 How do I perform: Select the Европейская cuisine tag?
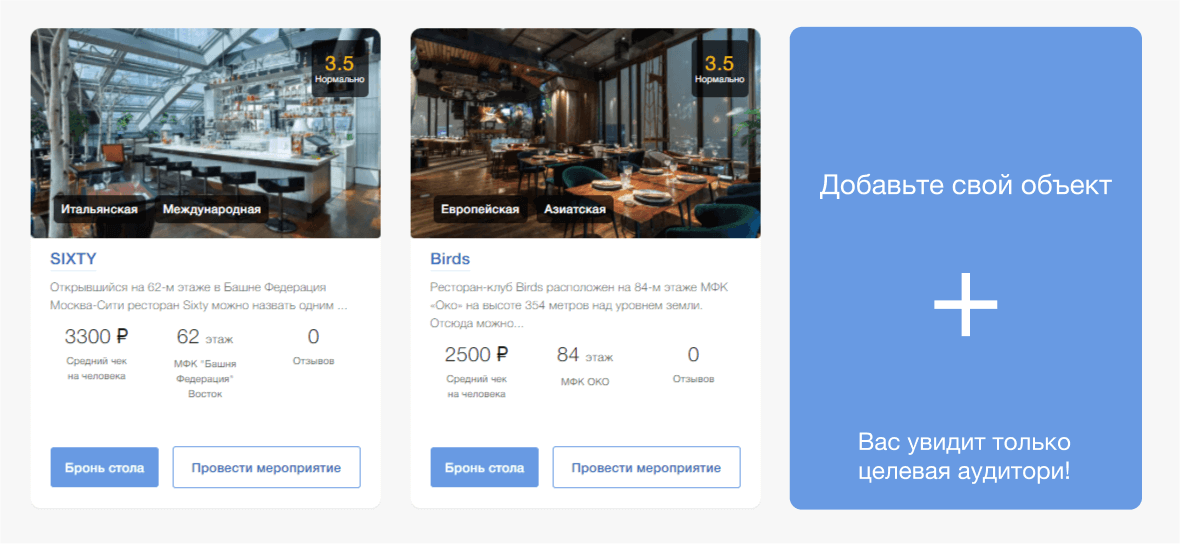pos(480,209)
